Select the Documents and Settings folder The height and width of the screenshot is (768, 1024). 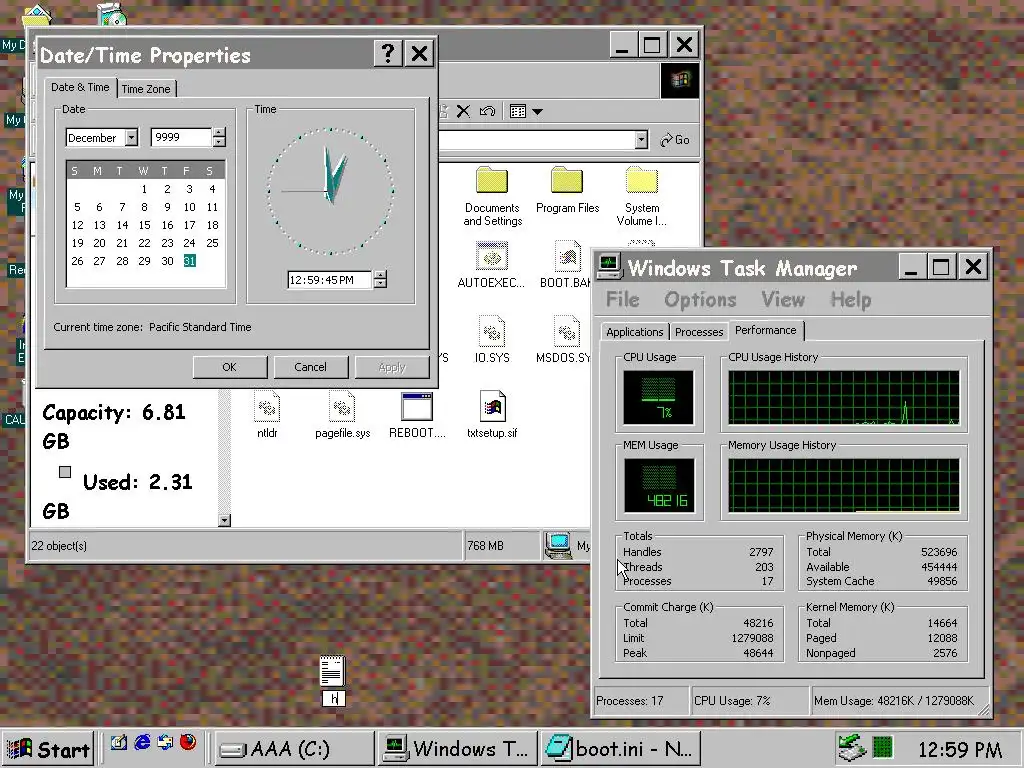492,196
